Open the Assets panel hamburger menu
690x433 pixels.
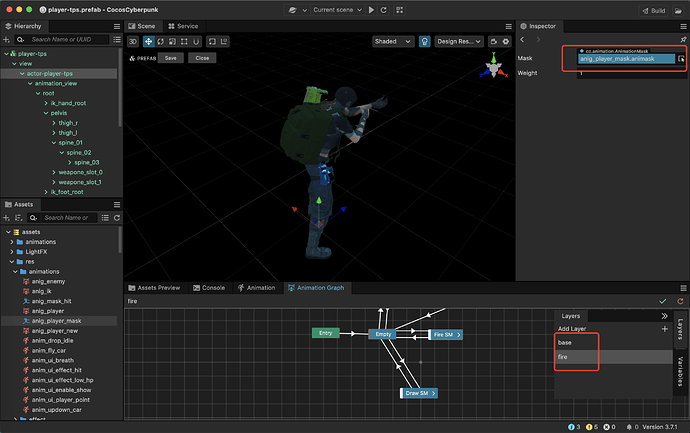[115, 203]
